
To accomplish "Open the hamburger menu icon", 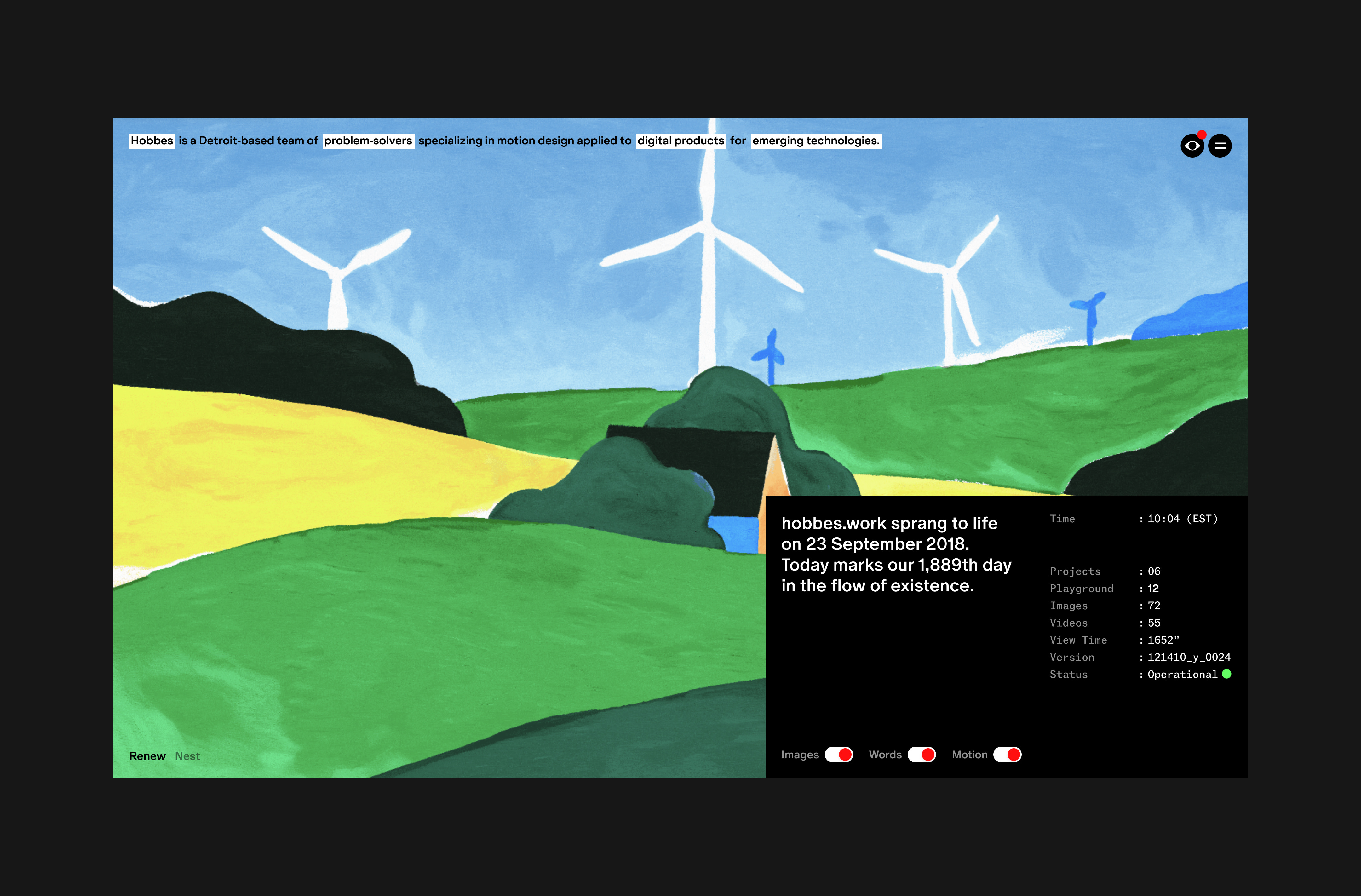I will [1220, 146].
